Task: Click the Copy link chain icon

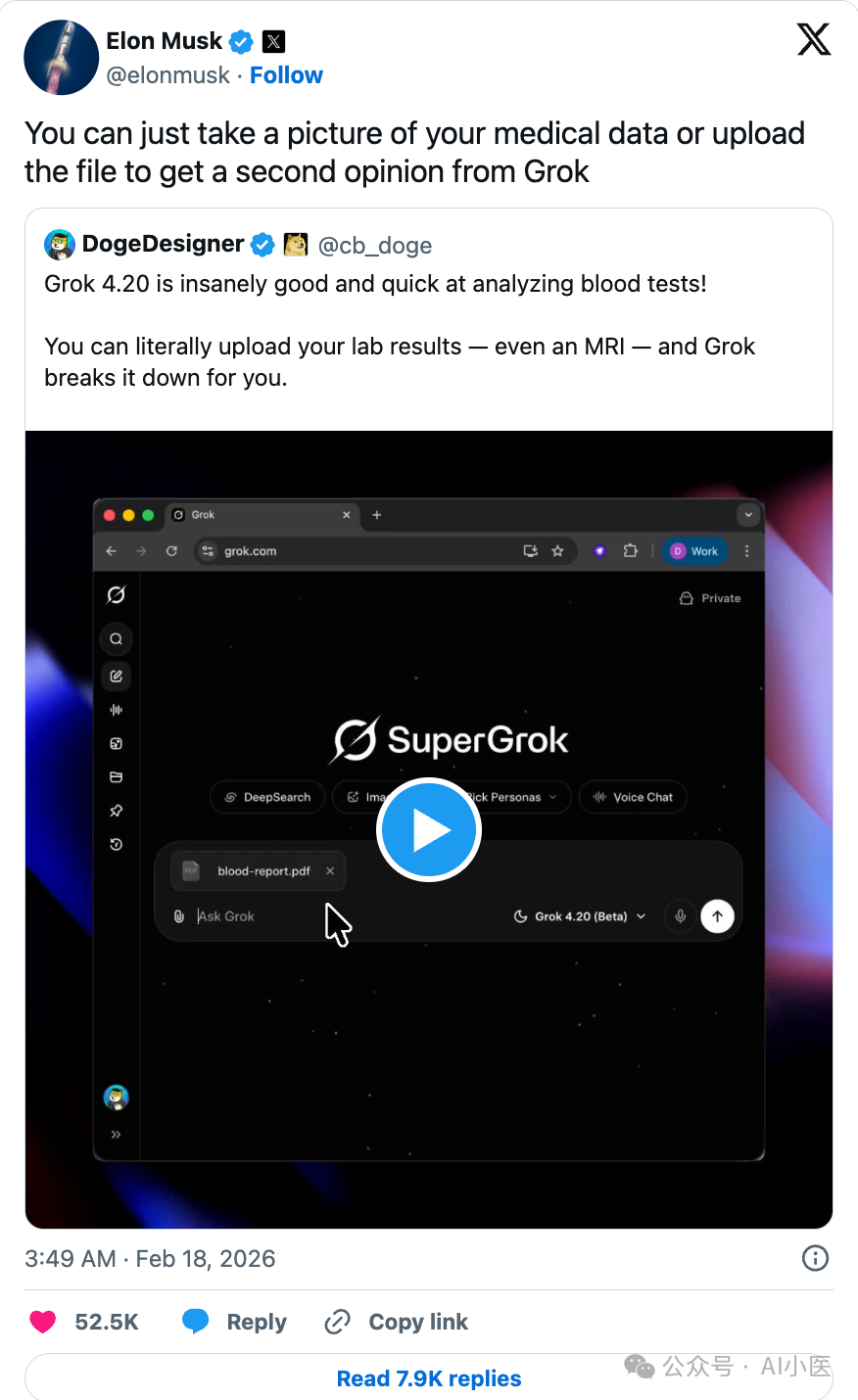Action: (337, 1322)
